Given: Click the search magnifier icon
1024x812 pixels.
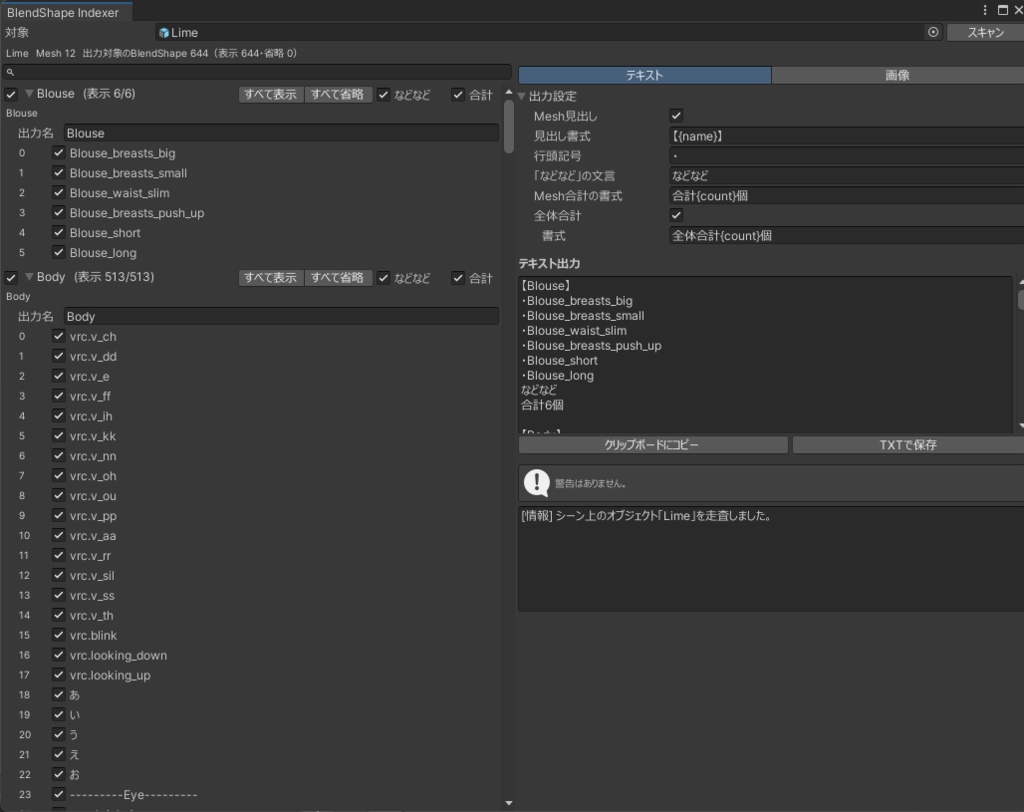Looking at the screenshot, I should [10, 72].
